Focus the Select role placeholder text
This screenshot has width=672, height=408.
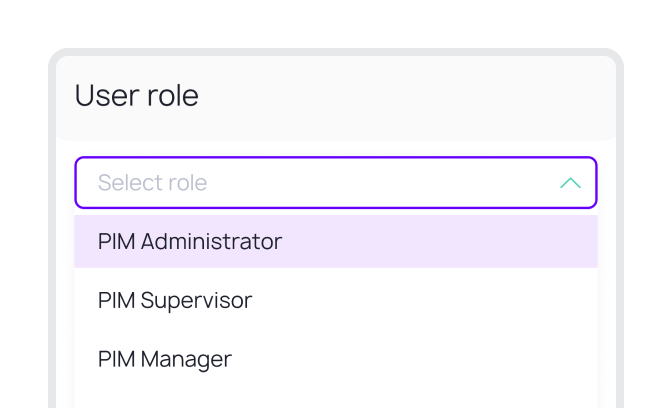coord(152,183)
